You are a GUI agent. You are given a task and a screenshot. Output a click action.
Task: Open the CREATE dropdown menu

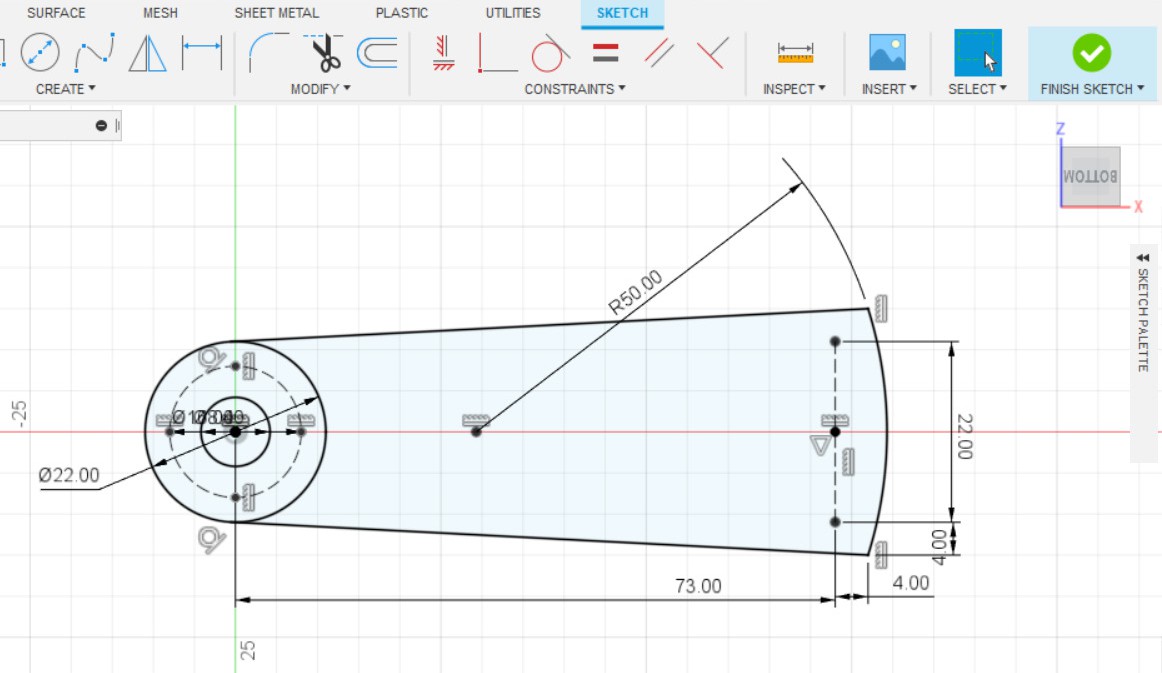[x=65, y=89]
